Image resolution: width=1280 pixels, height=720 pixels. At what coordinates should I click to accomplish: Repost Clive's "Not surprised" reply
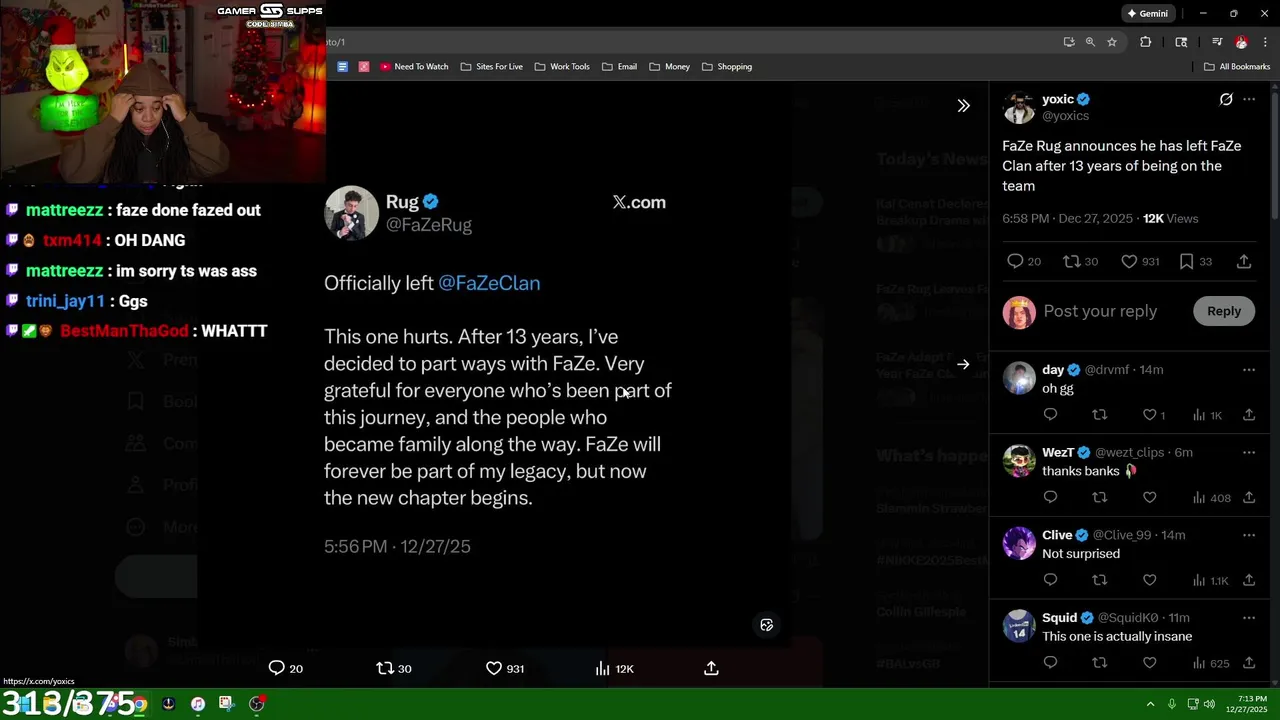[1100, 580]
